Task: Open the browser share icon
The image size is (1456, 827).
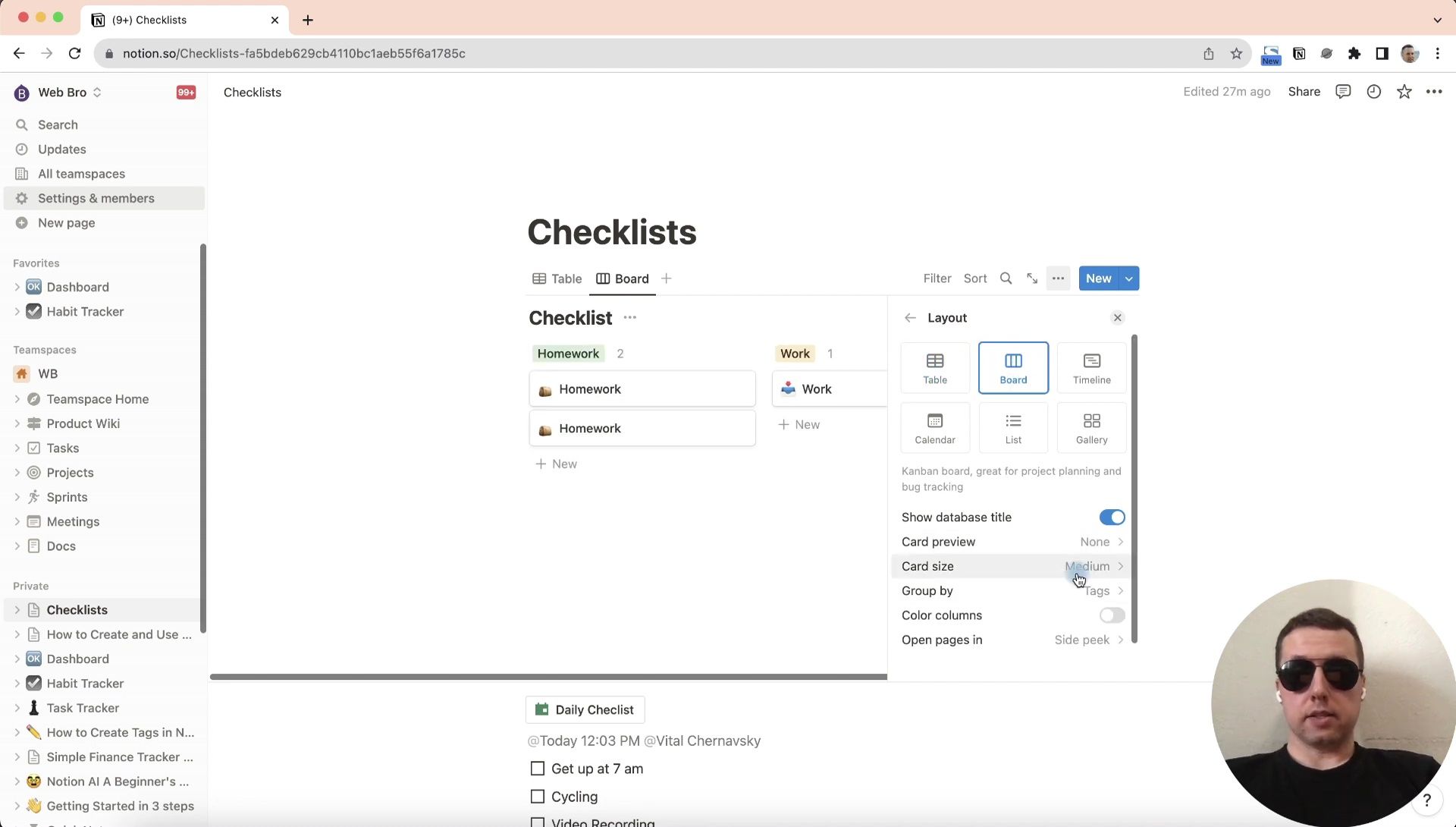Action: tap(1208, 53)
